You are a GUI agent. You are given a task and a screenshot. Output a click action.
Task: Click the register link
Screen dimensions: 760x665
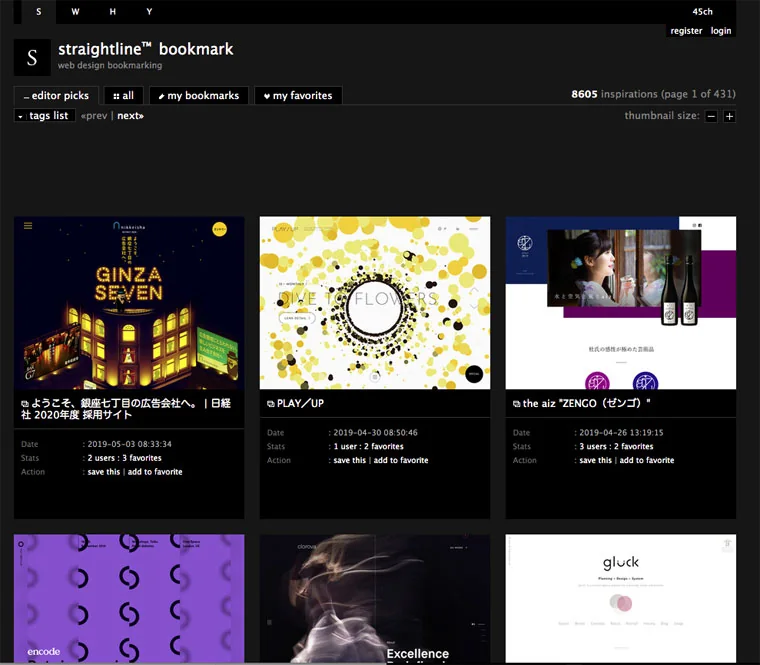[x=686, y=31]
